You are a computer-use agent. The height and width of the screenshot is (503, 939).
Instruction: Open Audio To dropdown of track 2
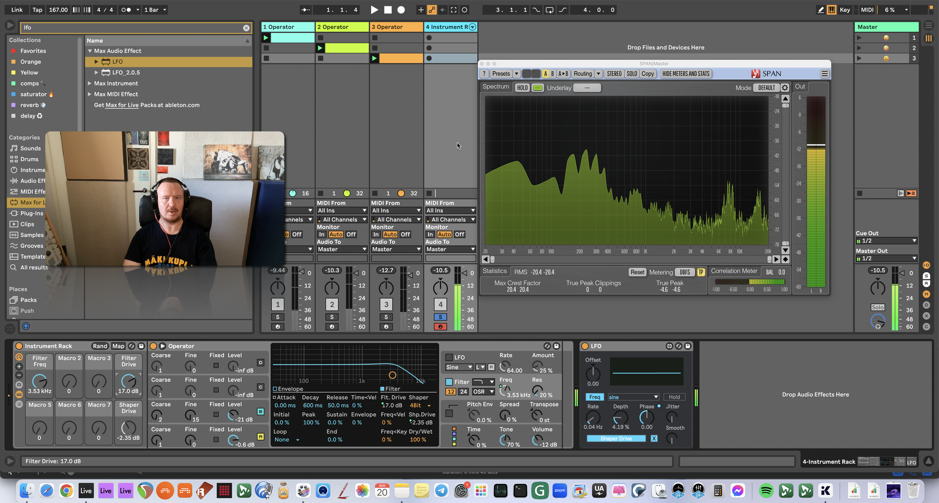[x=342, y=249]
